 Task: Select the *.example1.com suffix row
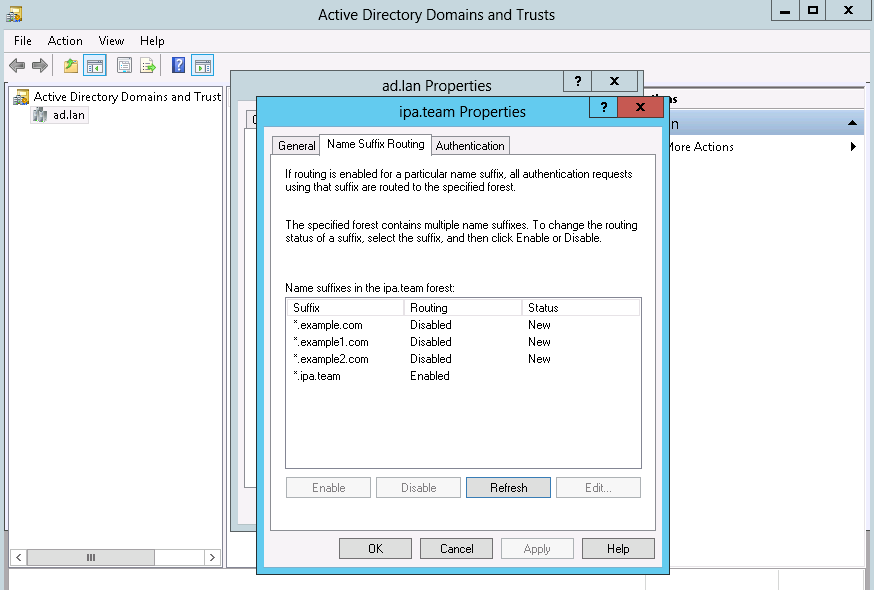click(x=463, y=342)
